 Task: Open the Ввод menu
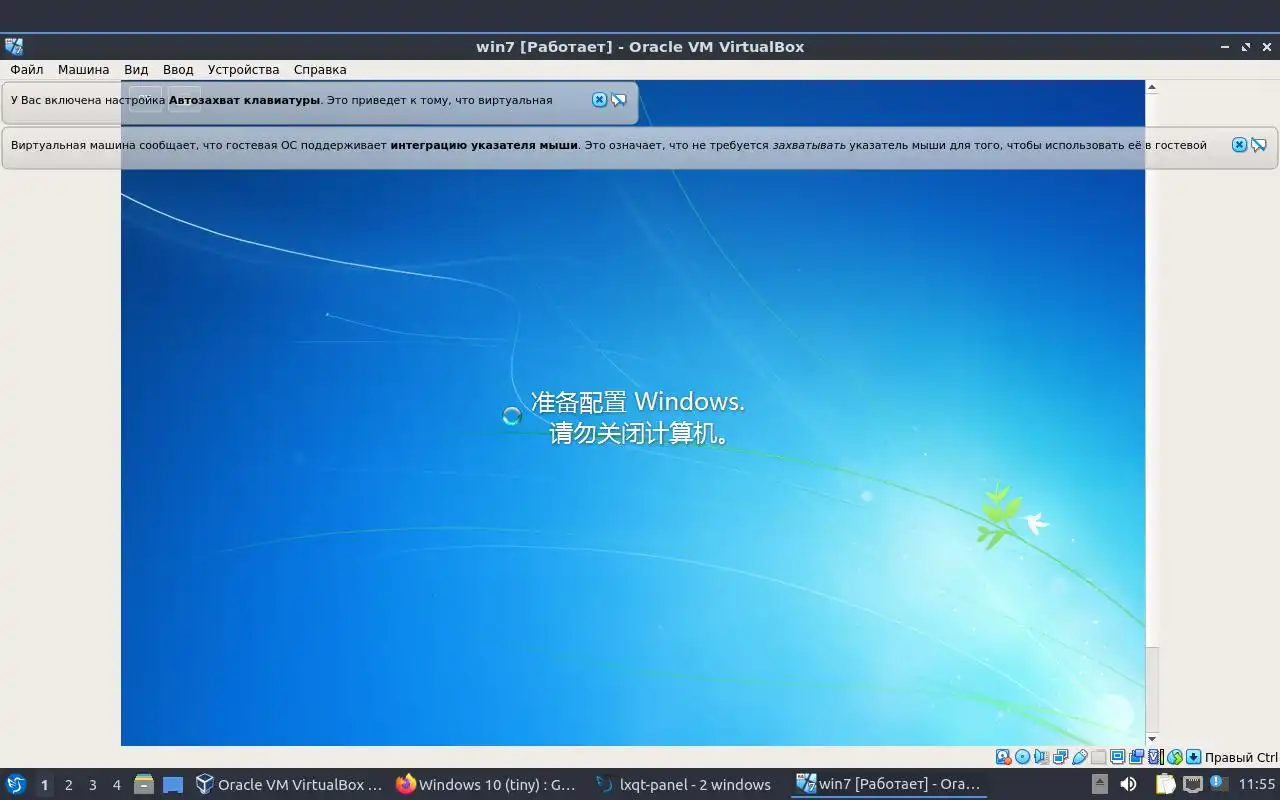[178, 70]
